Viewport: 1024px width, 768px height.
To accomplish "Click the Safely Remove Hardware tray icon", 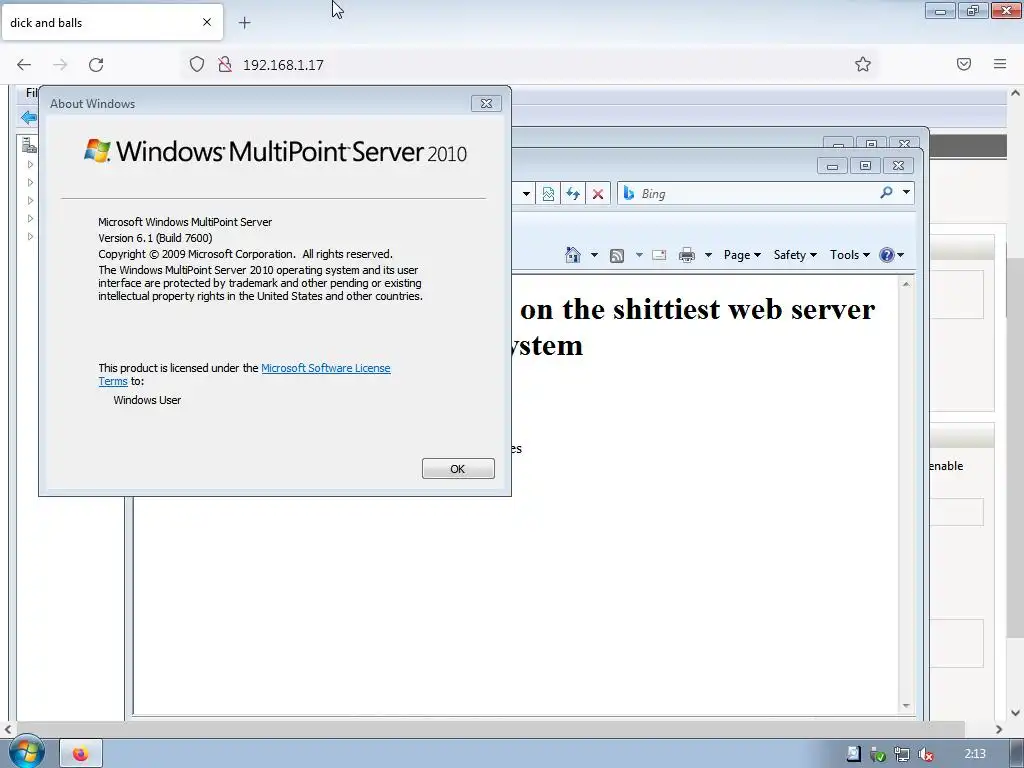I will click(x=878, y=754).
